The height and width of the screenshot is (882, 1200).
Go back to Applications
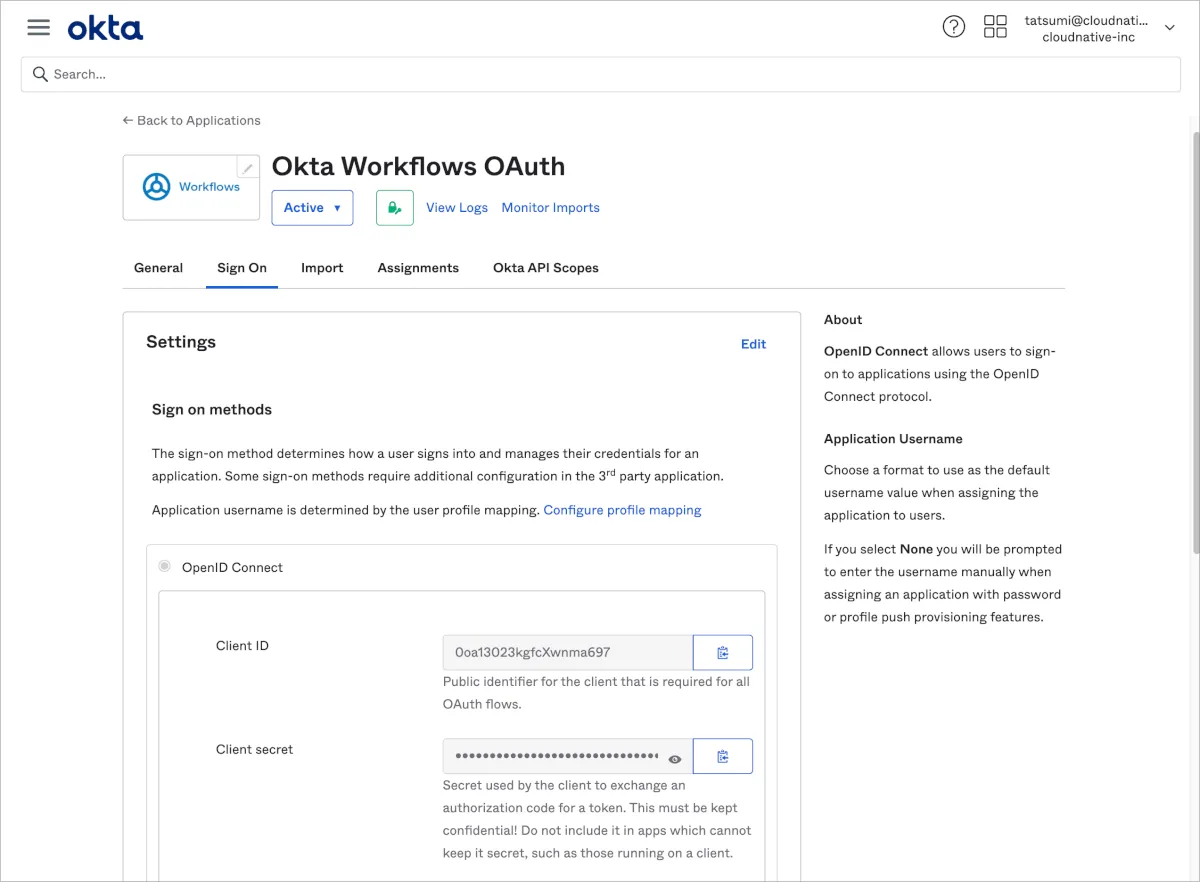(191, 121)
